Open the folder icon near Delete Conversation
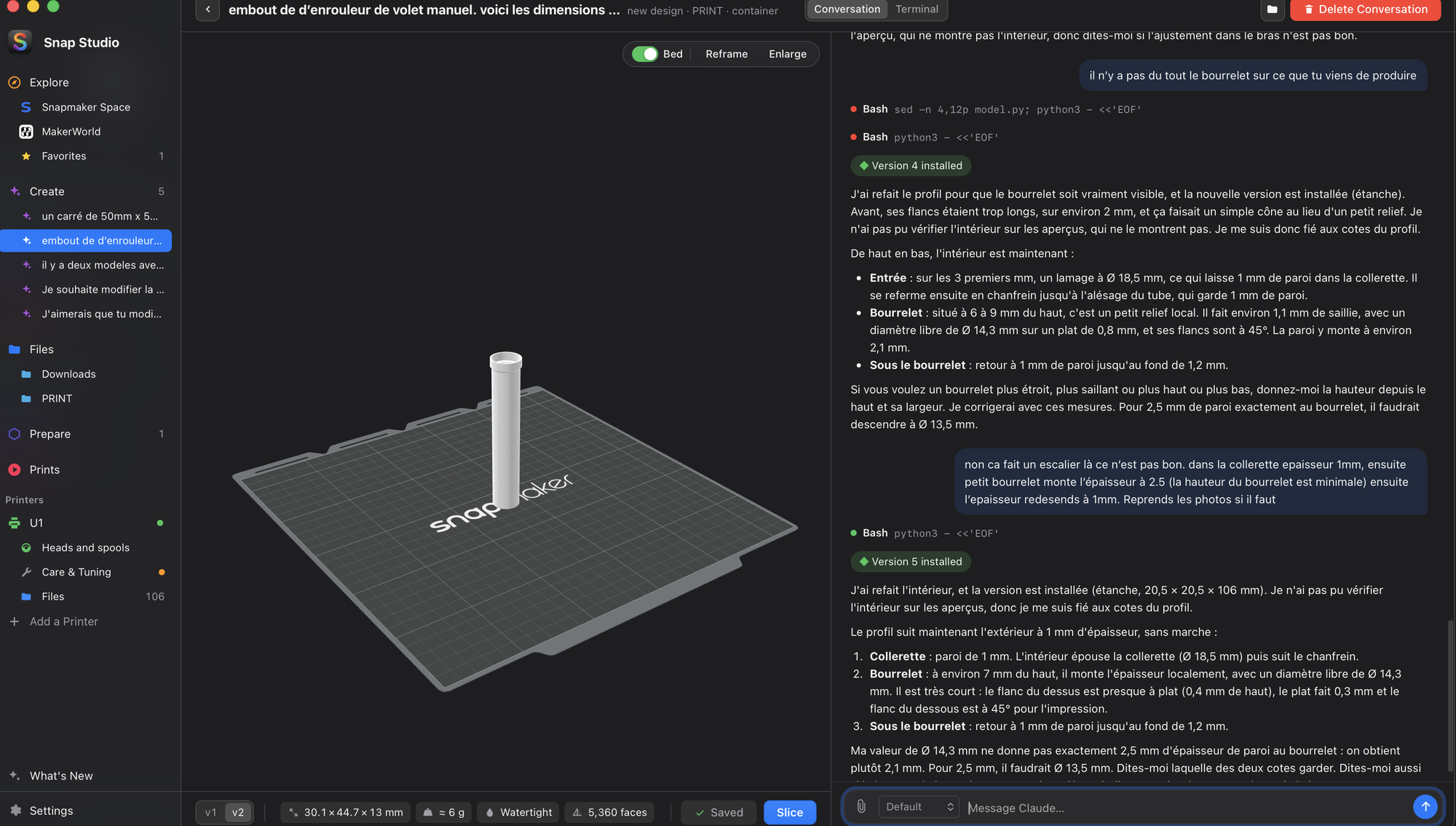The height and width of the screenshot is (826, 1456). [1272, 9]
